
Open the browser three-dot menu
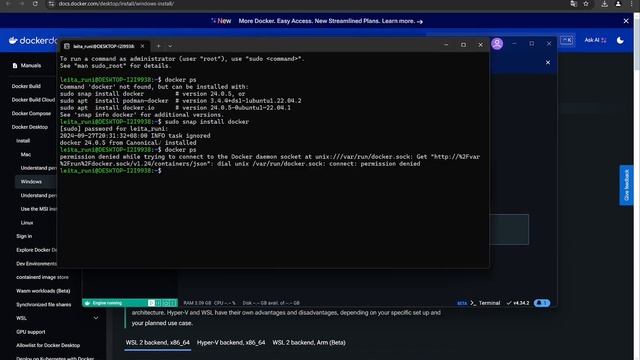[x=631, y=4]
